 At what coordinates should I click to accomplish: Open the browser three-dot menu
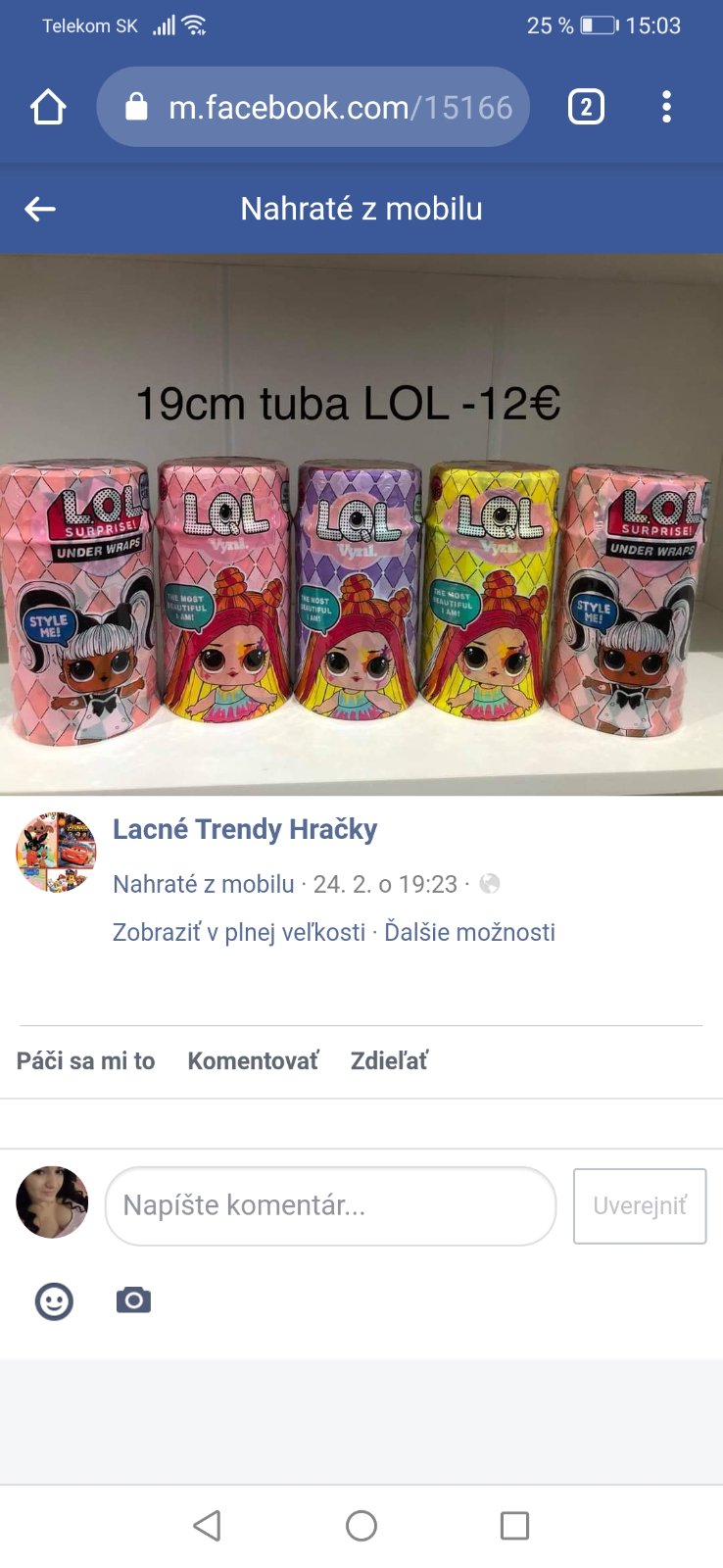coord(666,107)
